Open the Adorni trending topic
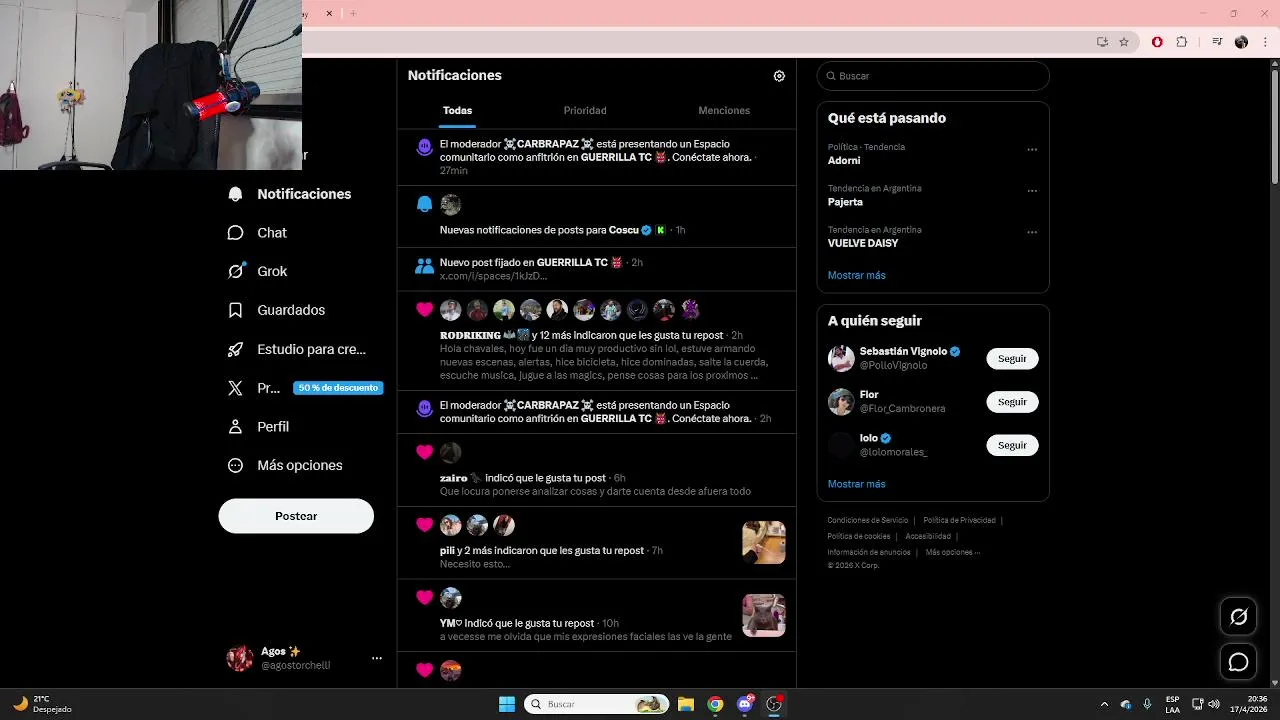The width and height of the screenshot is (1280, 720). pyautogui.click(x=844, y=160)
